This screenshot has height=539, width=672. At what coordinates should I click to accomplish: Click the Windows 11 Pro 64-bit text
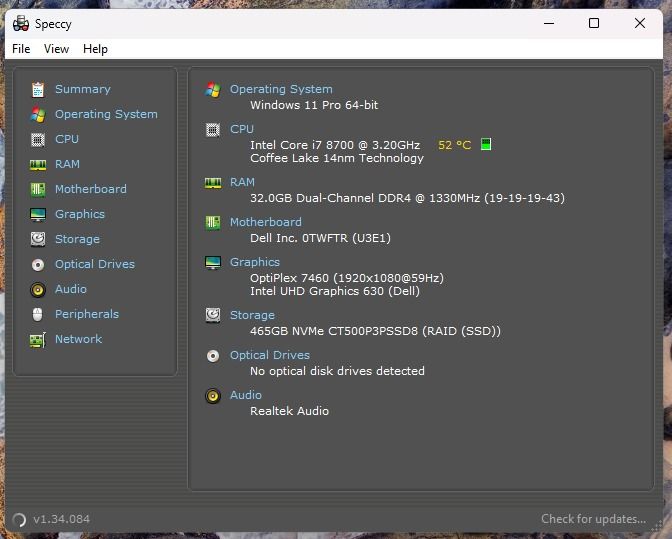[x=314, y=105]
